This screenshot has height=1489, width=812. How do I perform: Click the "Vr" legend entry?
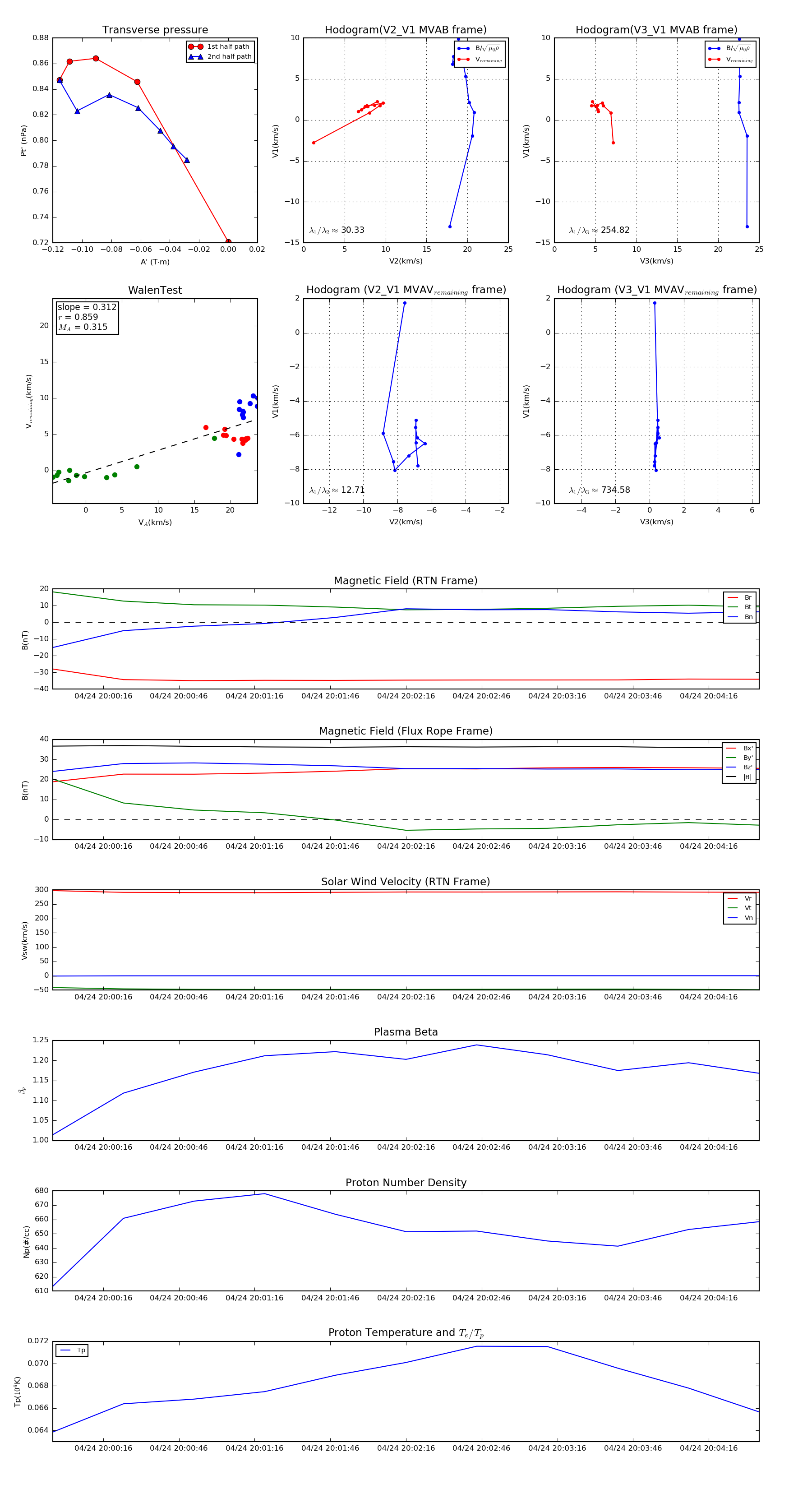coord(740,899)
